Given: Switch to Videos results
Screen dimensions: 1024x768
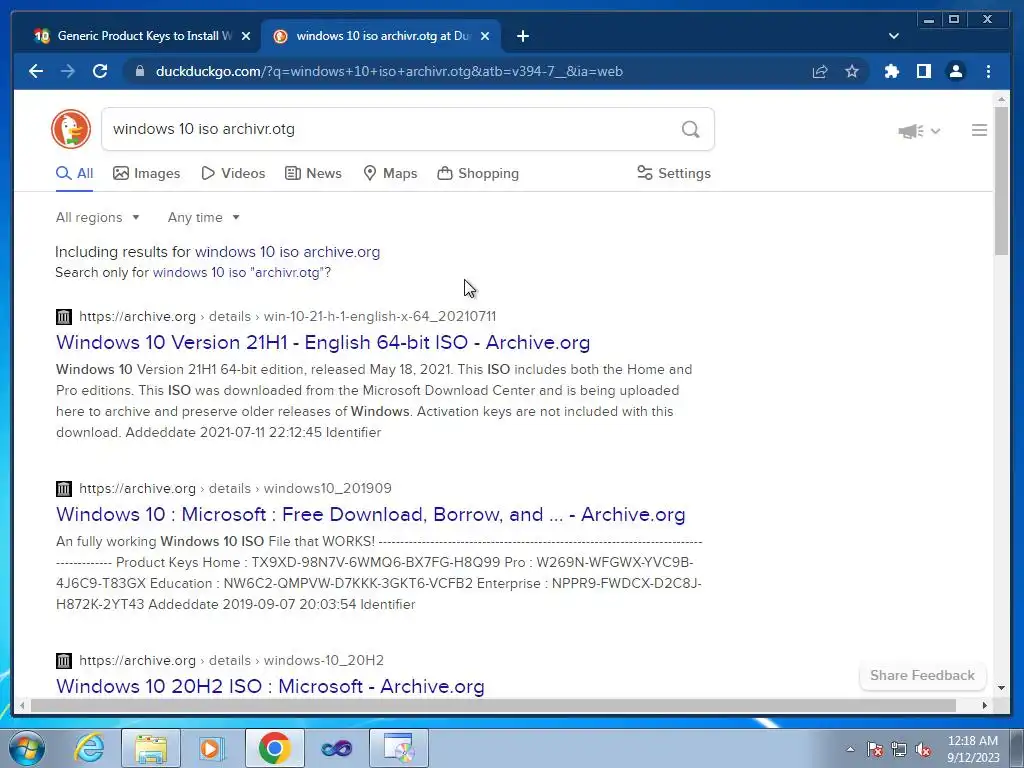Looking at the screenshot, I should click(x=233, y=173).
